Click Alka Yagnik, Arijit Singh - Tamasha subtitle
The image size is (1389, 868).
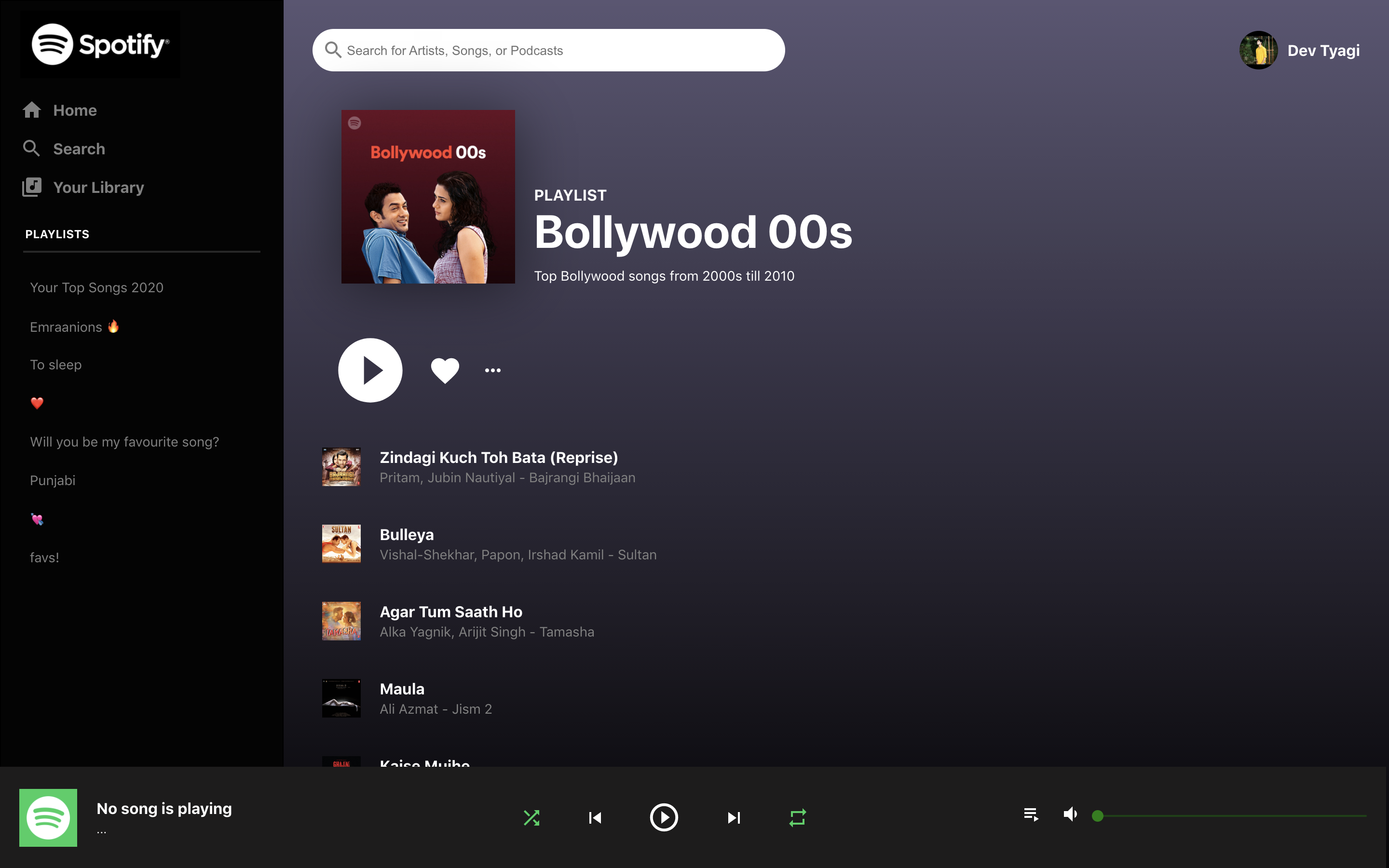coord(487,632)
